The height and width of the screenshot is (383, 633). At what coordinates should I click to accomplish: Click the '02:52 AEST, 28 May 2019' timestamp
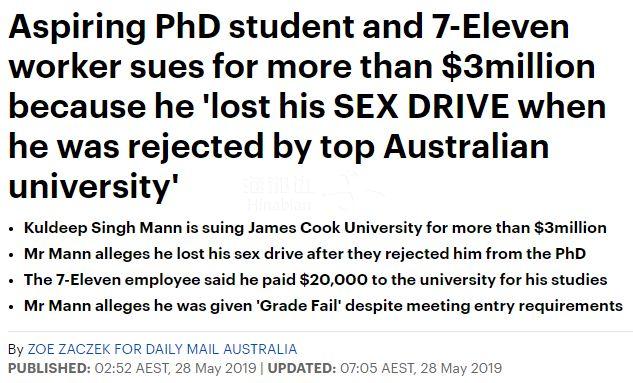click(x=176, y=368)
